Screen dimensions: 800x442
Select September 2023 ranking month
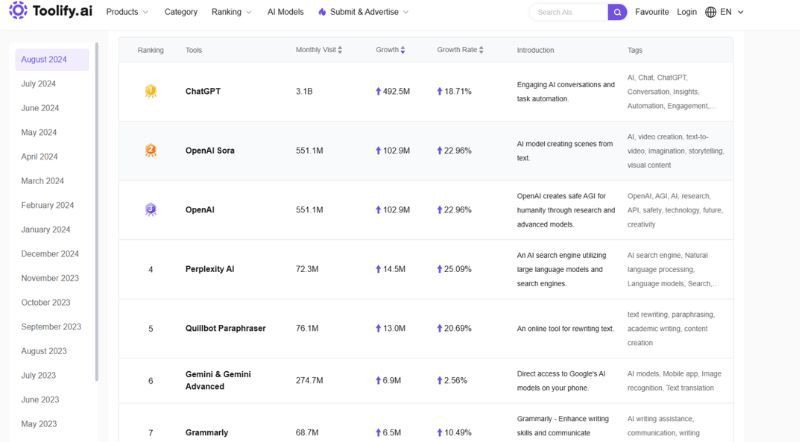(51, 327)
